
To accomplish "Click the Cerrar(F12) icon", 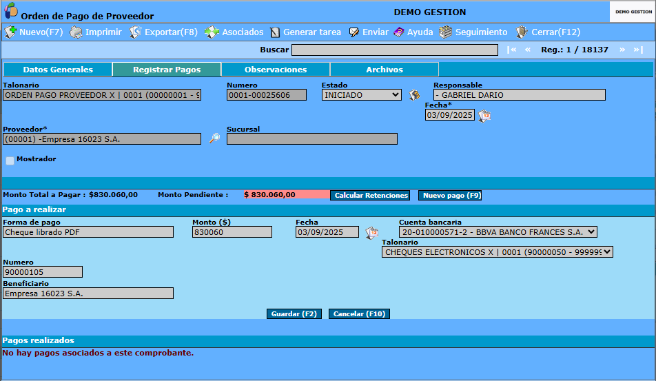I will click(522, 32).
